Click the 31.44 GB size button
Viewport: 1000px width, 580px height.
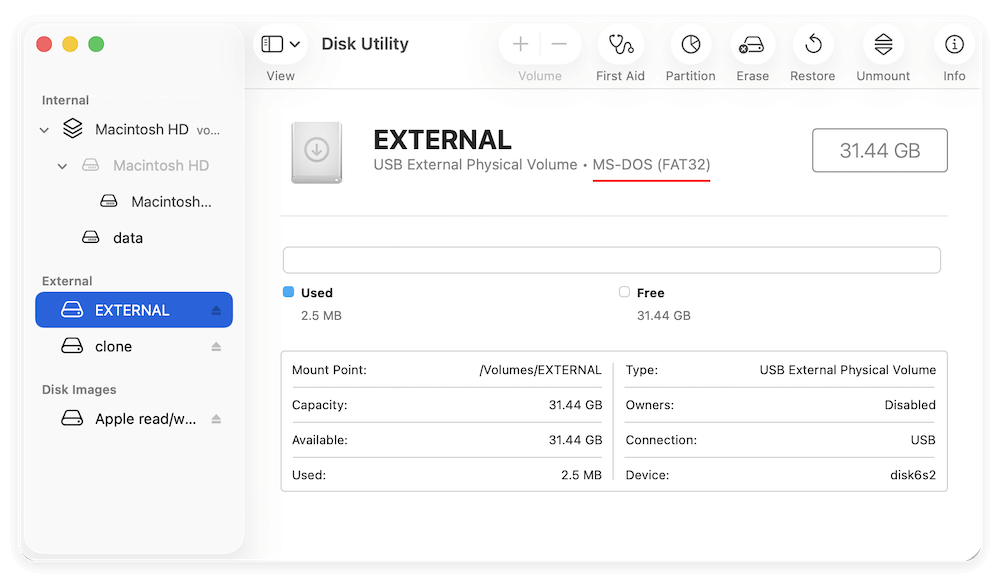(x=879, y=150)
